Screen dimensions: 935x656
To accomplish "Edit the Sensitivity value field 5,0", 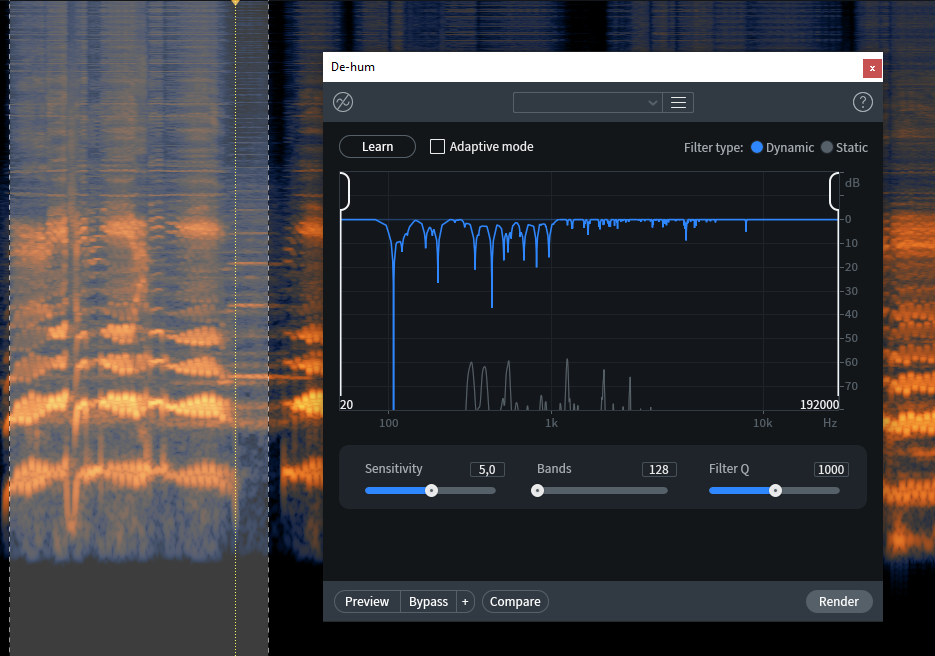I will tap(487, 469).
